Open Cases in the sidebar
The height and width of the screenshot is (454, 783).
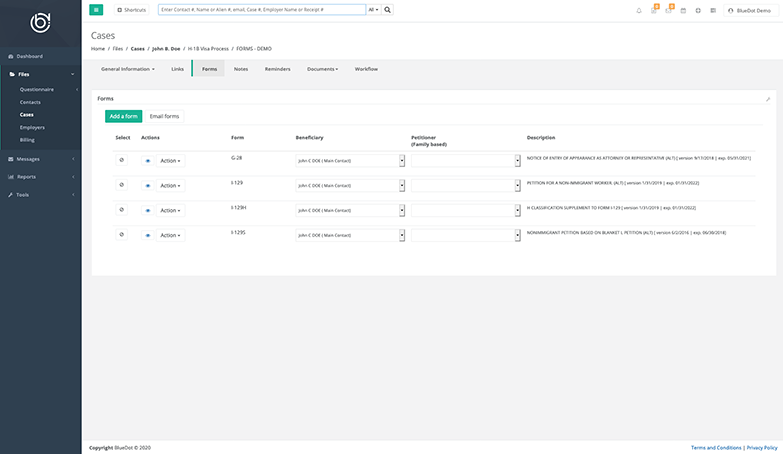pyautogui.click(x=26, y=114)
